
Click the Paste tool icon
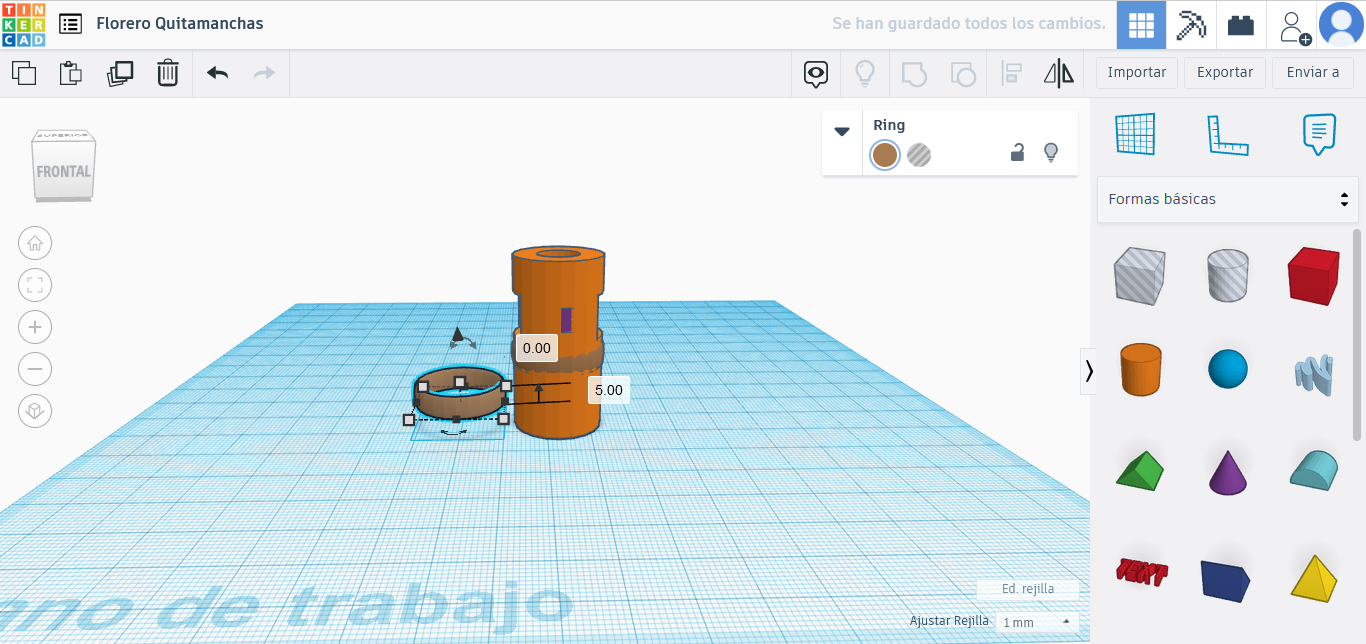tap(71, 73)
